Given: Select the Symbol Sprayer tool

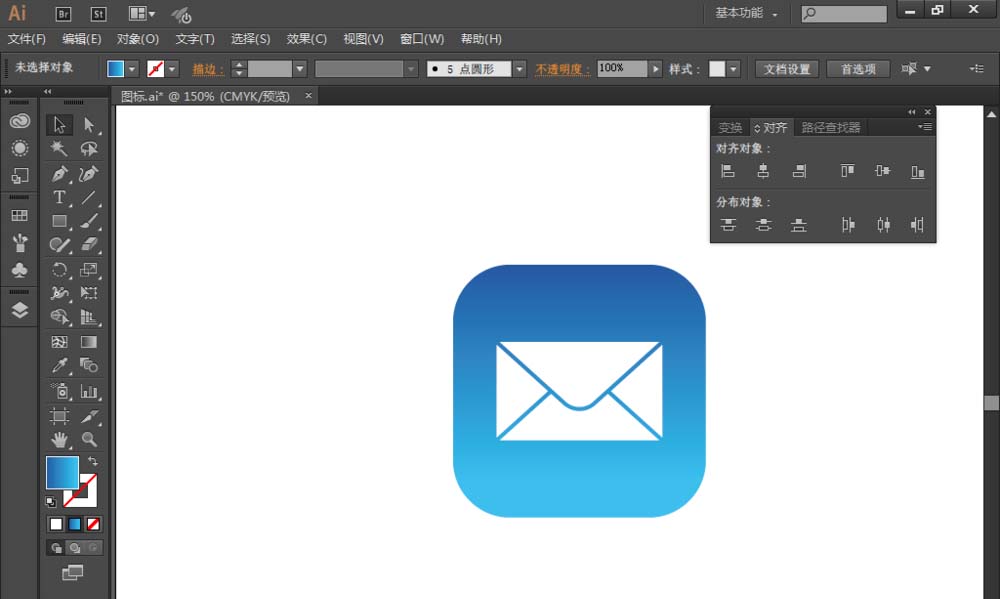Looking at the screenshot, I should pyautogui.click(x=59, y=390).
